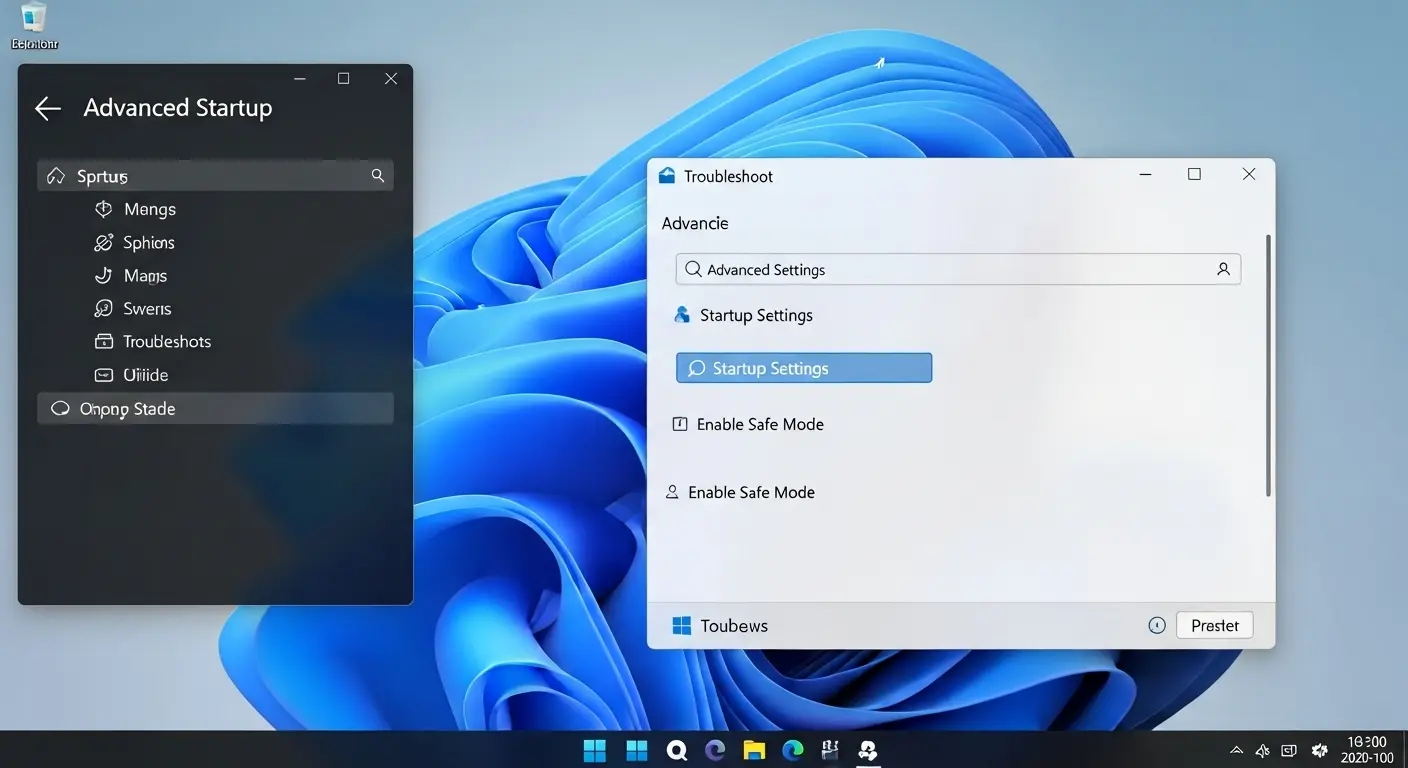1408x768 pixels.
Task: Click the Troubleshoot window title icon
Action: tap(667, 176)
